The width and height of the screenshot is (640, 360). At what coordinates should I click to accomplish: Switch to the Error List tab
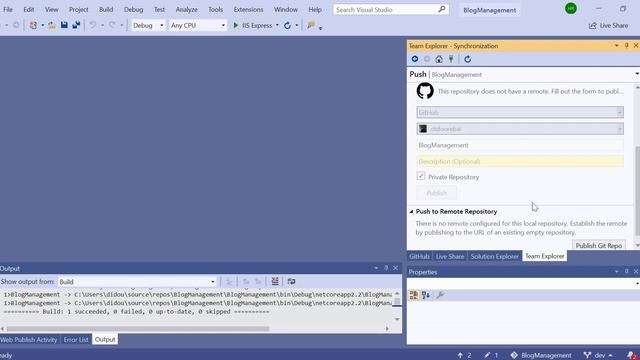point(76,339)
